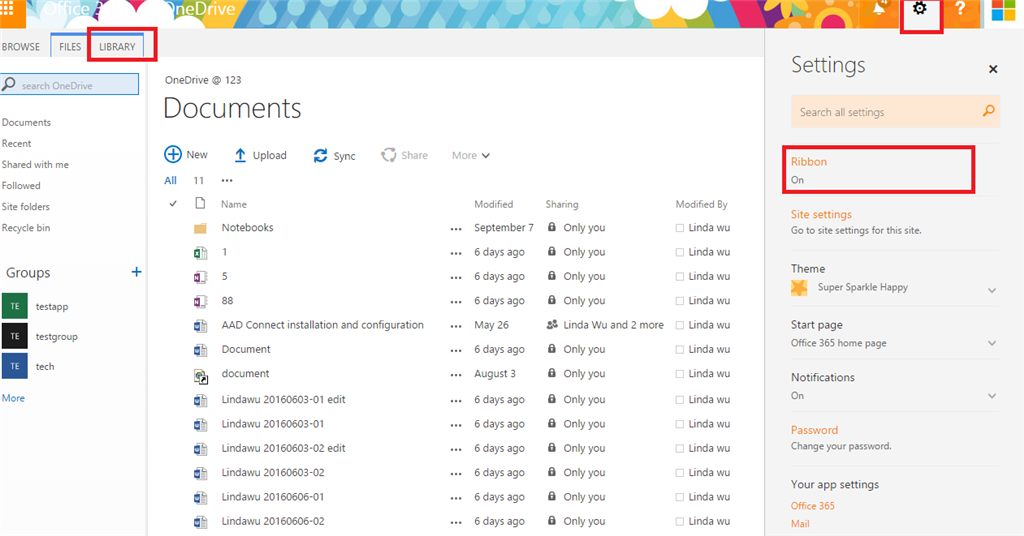The height and width of the screenshot is (536, 1024).
Task: Click the OneNote icon of file 5
Action: [200, 277]
